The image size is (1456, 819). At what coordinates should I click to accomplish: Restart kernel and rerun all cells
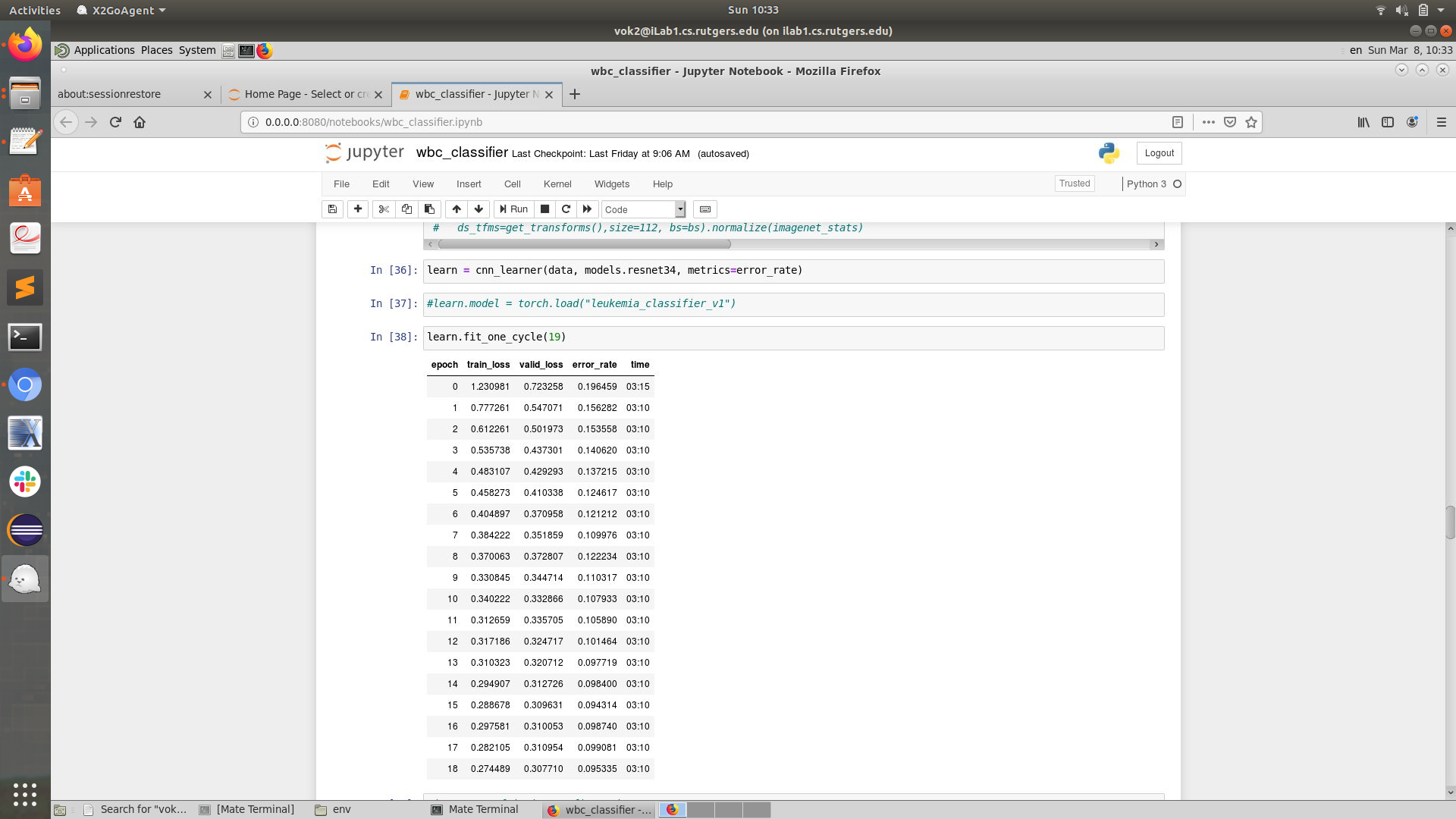[x=587, y=209]
